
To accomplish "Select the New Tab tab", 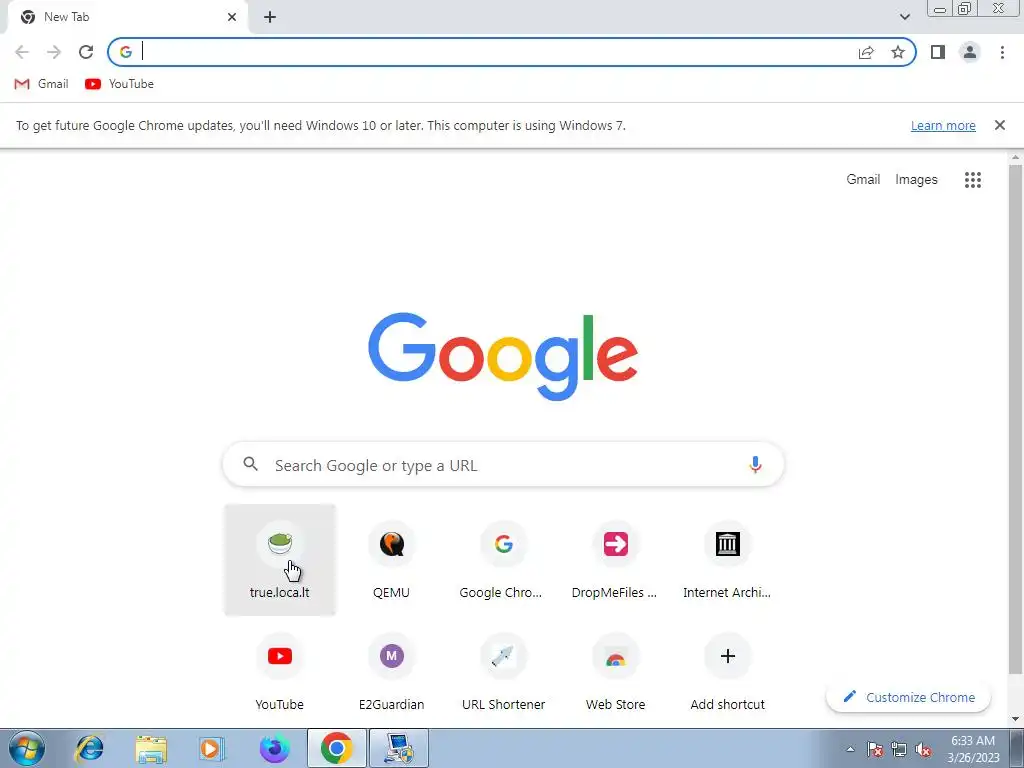I will (x=127, y=17).
